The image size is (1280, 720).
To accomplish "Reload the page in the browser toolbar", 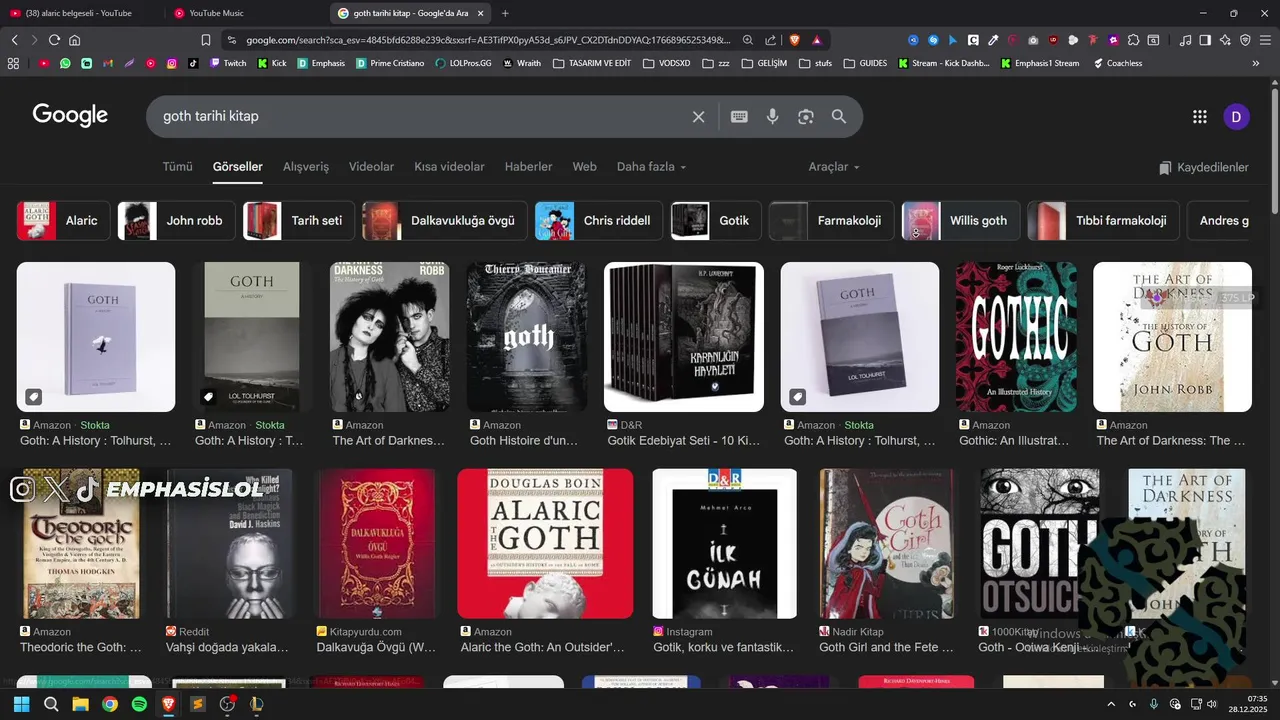I will (54, 40).
